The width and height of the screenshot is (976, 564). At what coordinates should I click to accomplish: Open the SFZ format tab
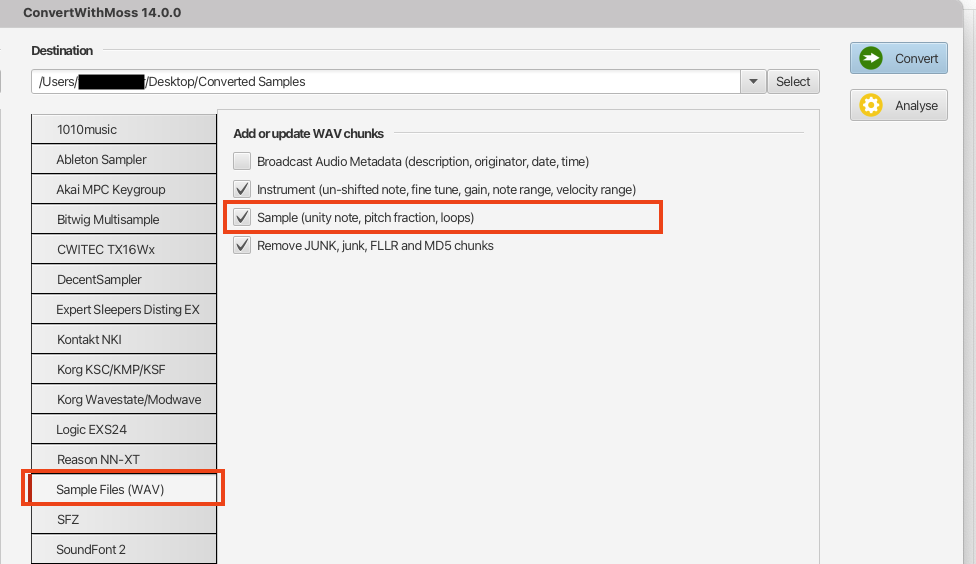click(x=124, y=519)
